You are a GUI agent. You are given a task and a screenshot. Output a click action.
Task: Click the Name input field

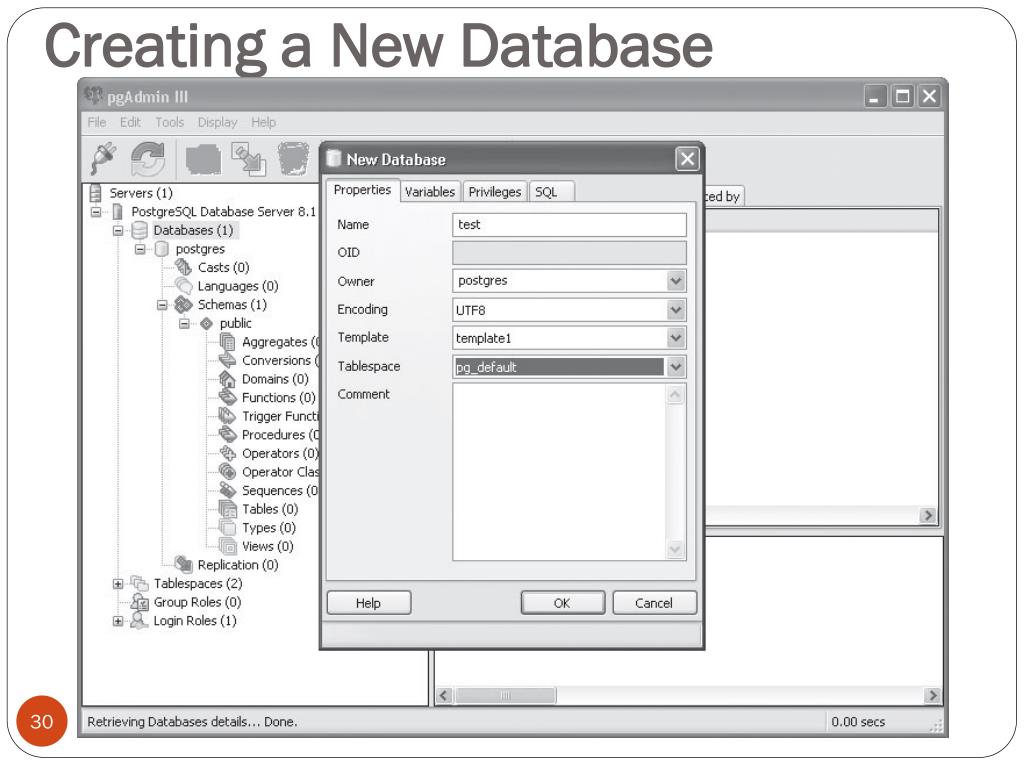[x=569, y=225]
